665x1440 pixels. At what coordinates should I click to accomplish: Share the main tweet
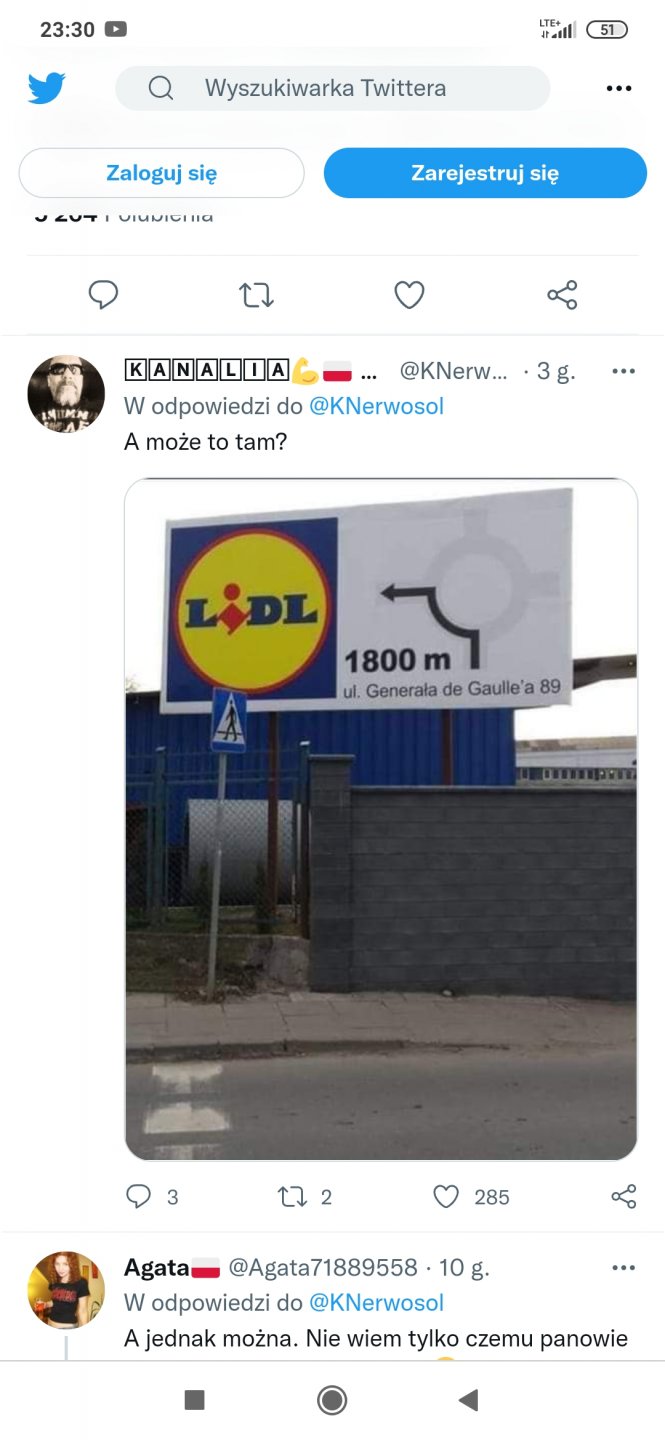click(562, 295)
